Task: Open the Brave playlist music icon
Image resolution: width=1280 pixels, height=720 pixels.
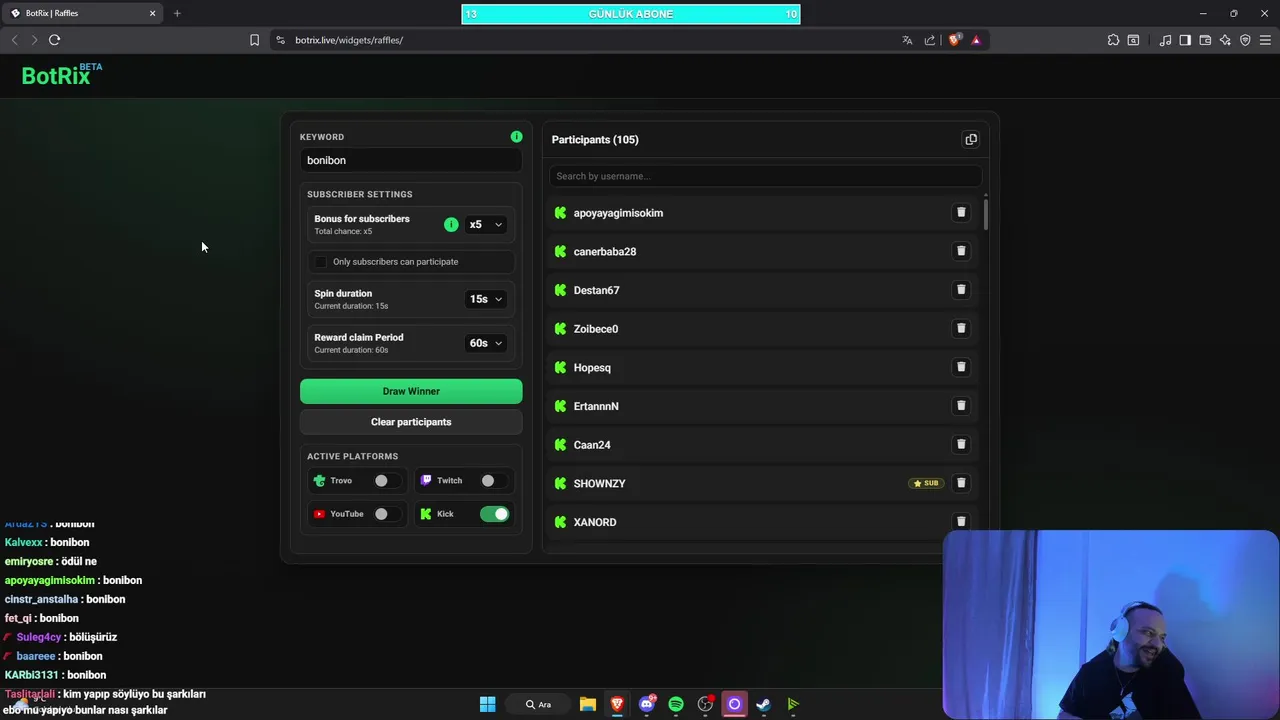Action: pos(1165,40)
